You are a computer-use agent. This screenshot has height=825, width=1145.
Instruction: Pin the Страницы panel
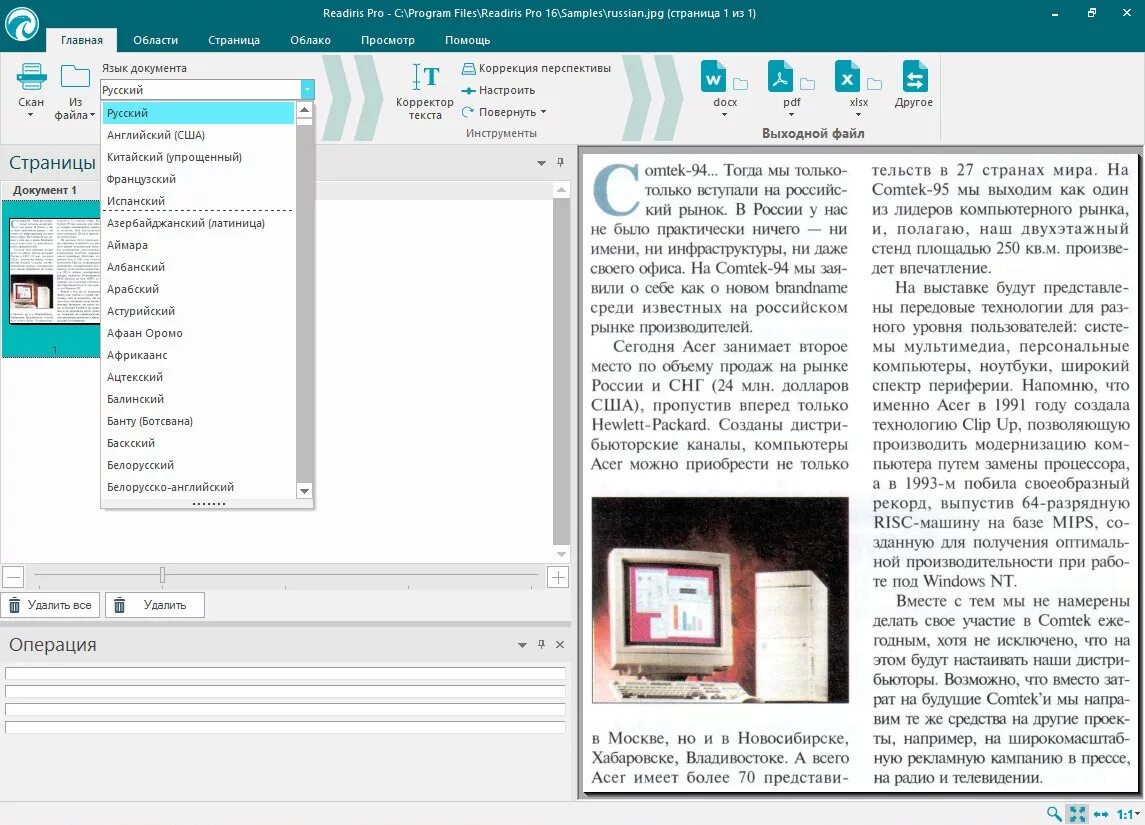(x=560, y=162)
